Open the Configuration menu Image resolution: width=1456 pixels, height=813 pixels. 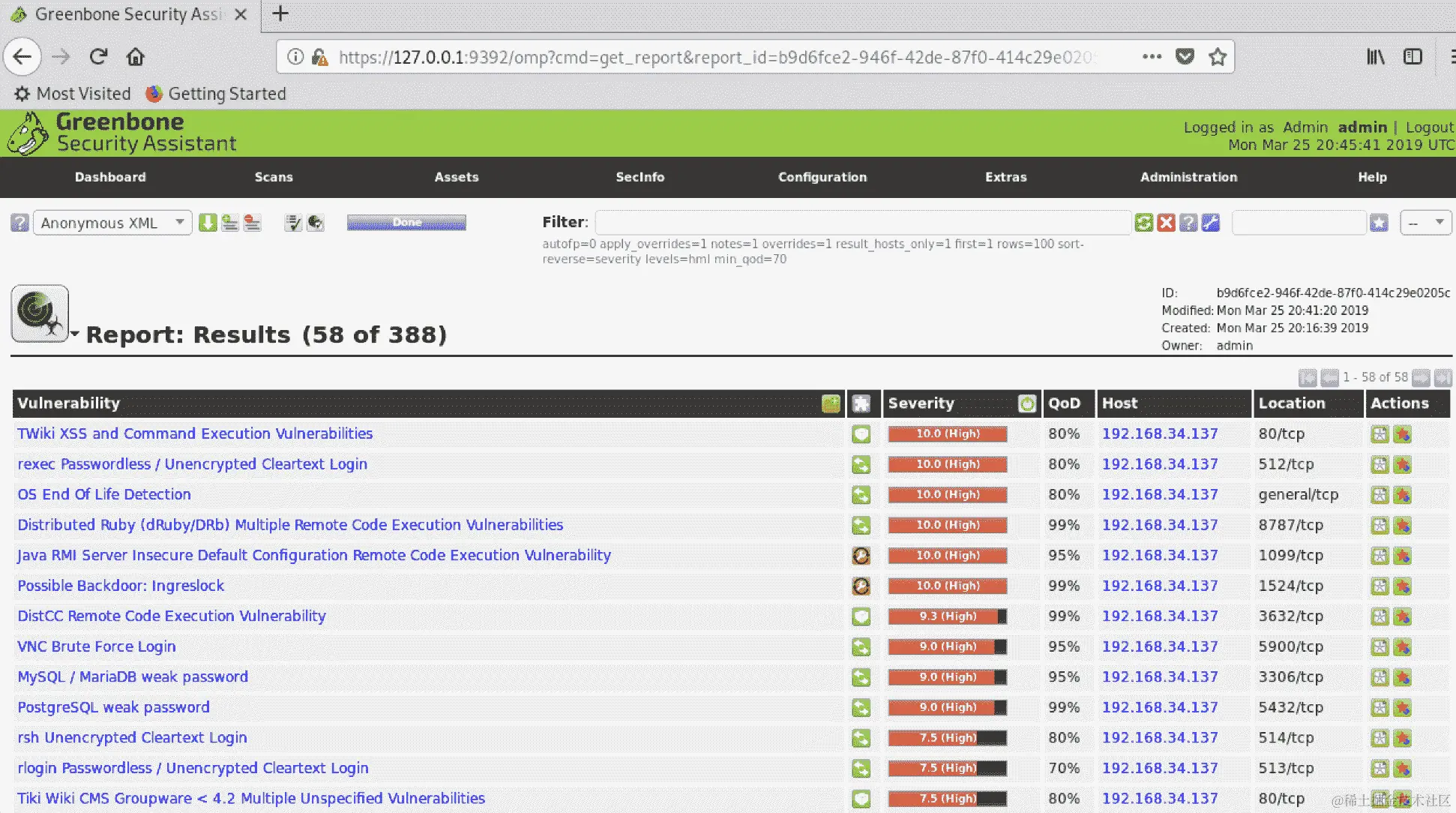(x=822, y=177)
